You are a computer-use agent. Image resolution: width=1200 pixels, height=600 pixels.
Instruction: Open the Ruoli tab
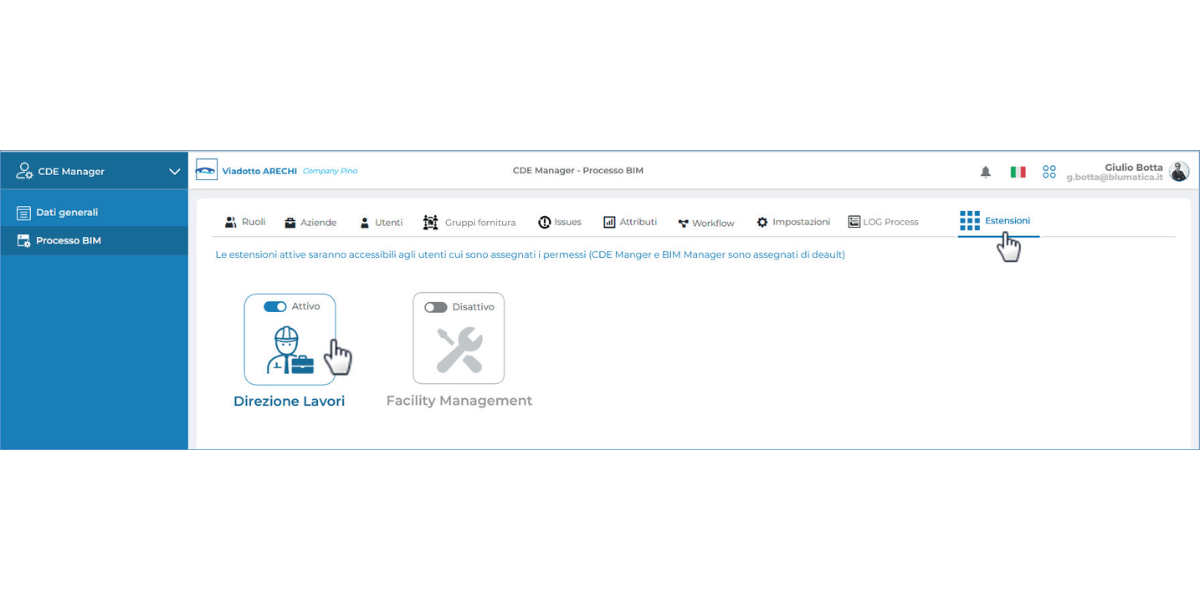point(245,222)
